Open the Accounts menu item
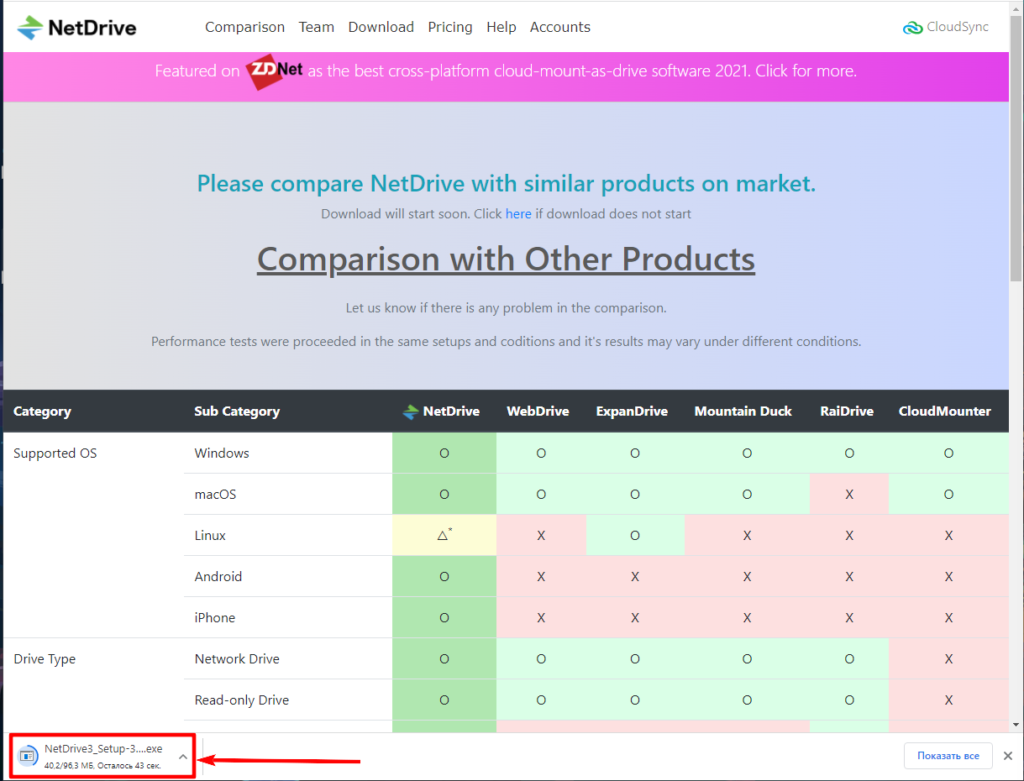 click(560, 27)
